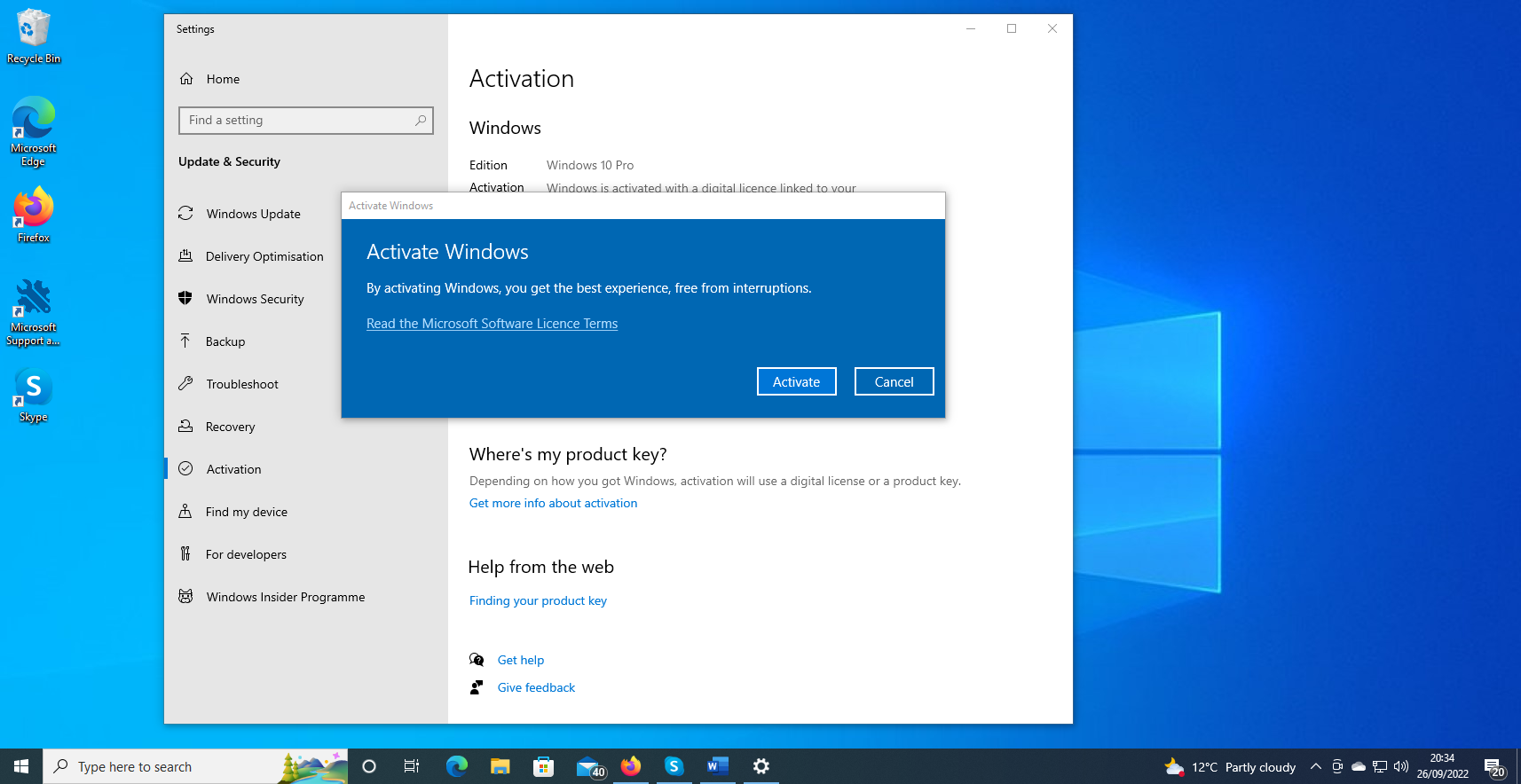Click the Windows Update refresh icon
The image size is (1521, 784).
[185, 214]
